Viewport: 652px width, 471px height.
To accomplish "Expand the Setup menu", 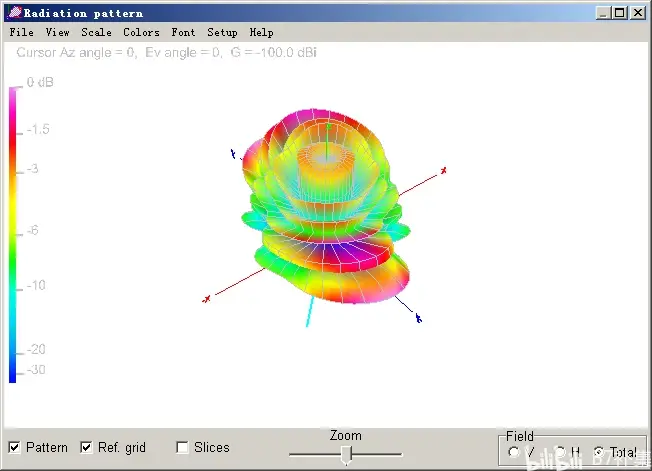I will (222, 32).
